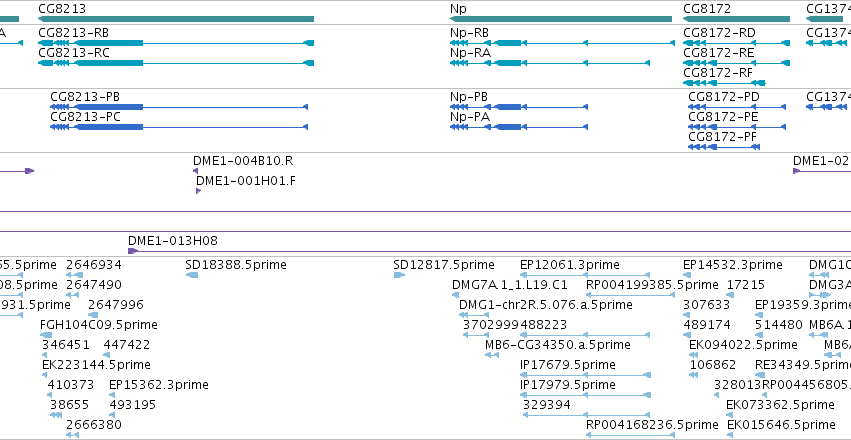This screenshot has height=440, width=851.
Task: Select the CG8213-PC protein label
Action: [x=85, y=117]
